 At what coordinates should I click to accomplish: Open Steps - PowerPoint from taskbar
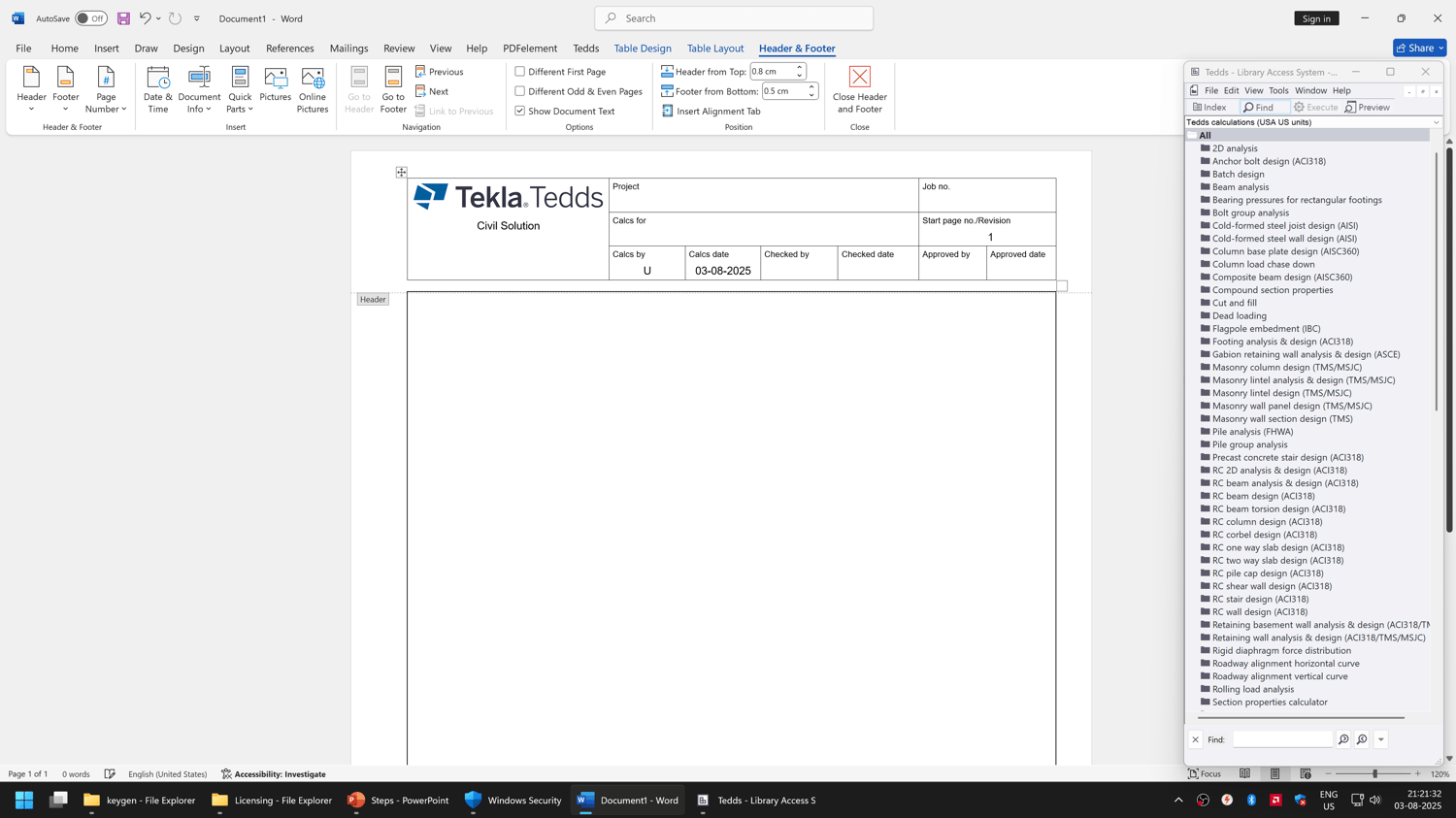[399, 801]
